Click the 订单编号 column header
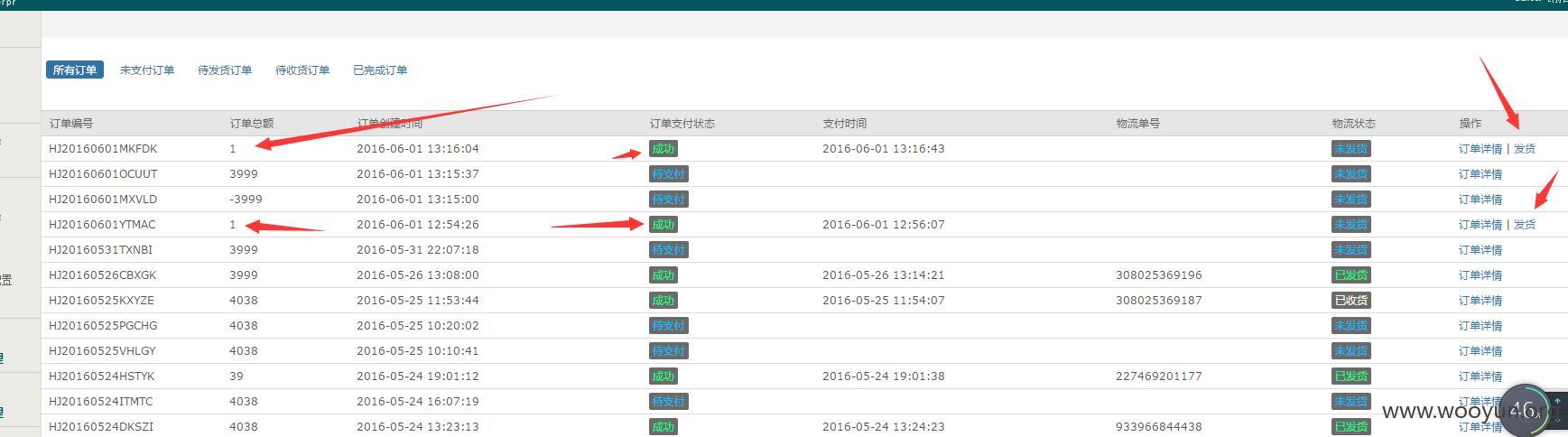The width and height of the screenshot is (1568, 437). [x=71, y=124]
